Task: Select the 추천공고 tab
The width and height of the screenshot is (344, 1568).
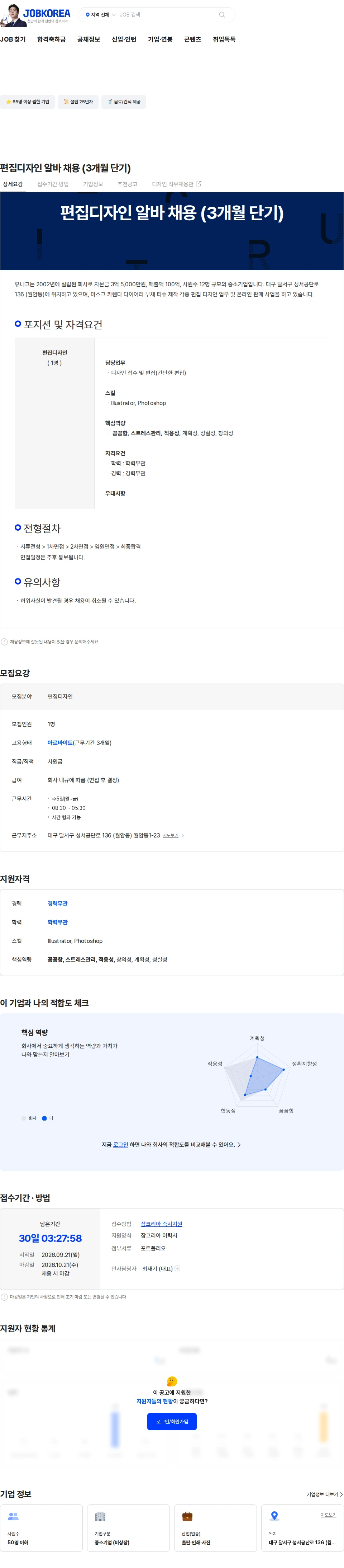Action: (x=128, y=184)
